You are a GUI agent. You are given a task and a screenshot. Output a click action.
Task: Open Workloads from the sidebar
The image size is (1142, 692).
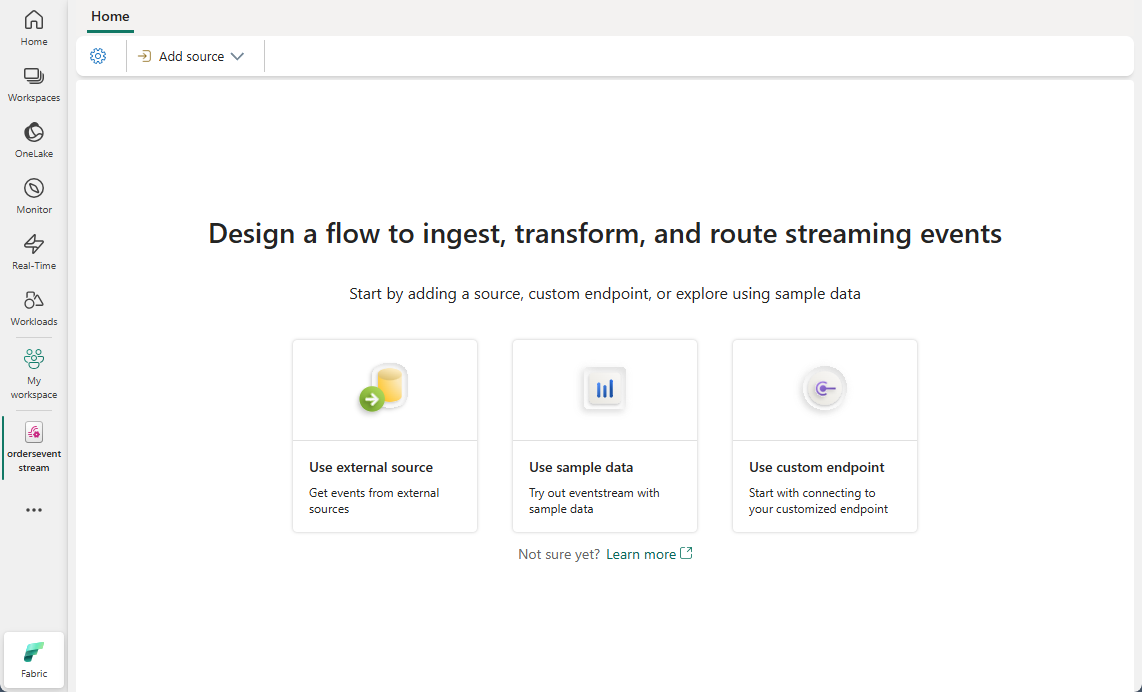[34, 308]
